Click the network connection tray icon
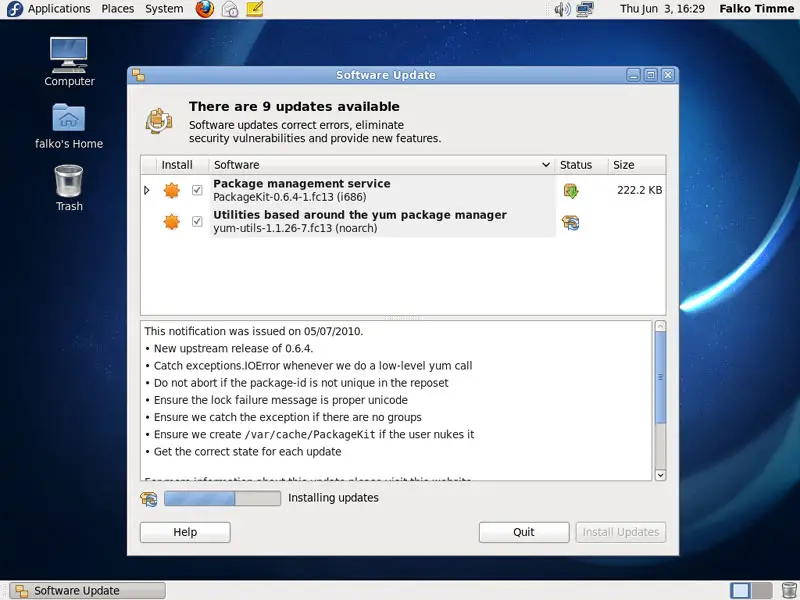The width and height of the screenshot is (800, 600). pyautogui.click(x=585, y=9)
